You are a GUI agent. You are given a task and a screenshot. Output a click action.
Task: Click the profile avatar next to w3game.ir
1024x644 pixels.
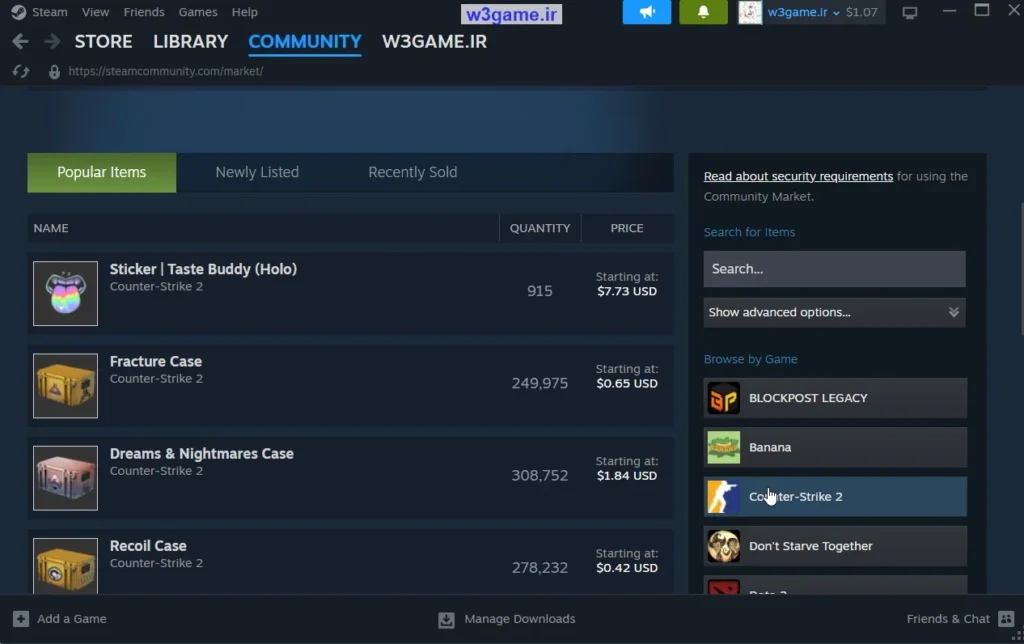click(750, 12)
